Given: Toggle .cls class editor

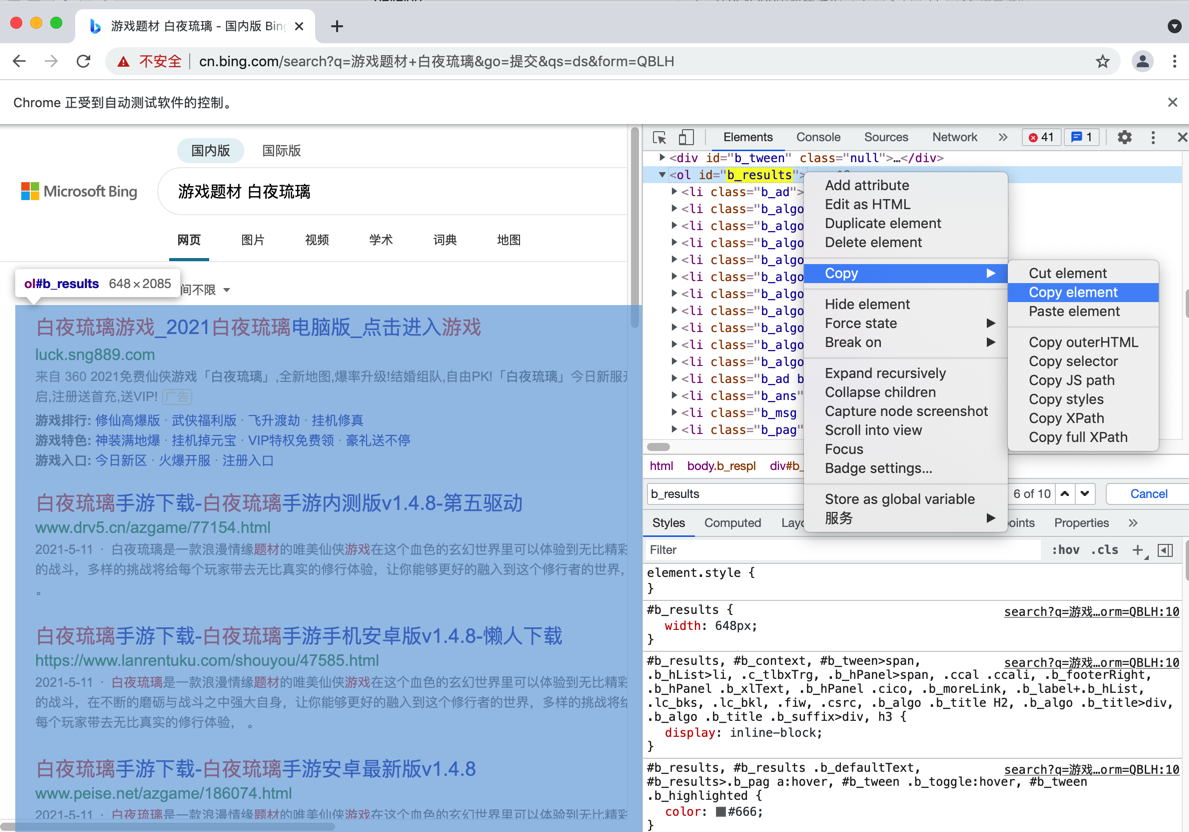Looking at the screenshot, I should click(1104, 551).
